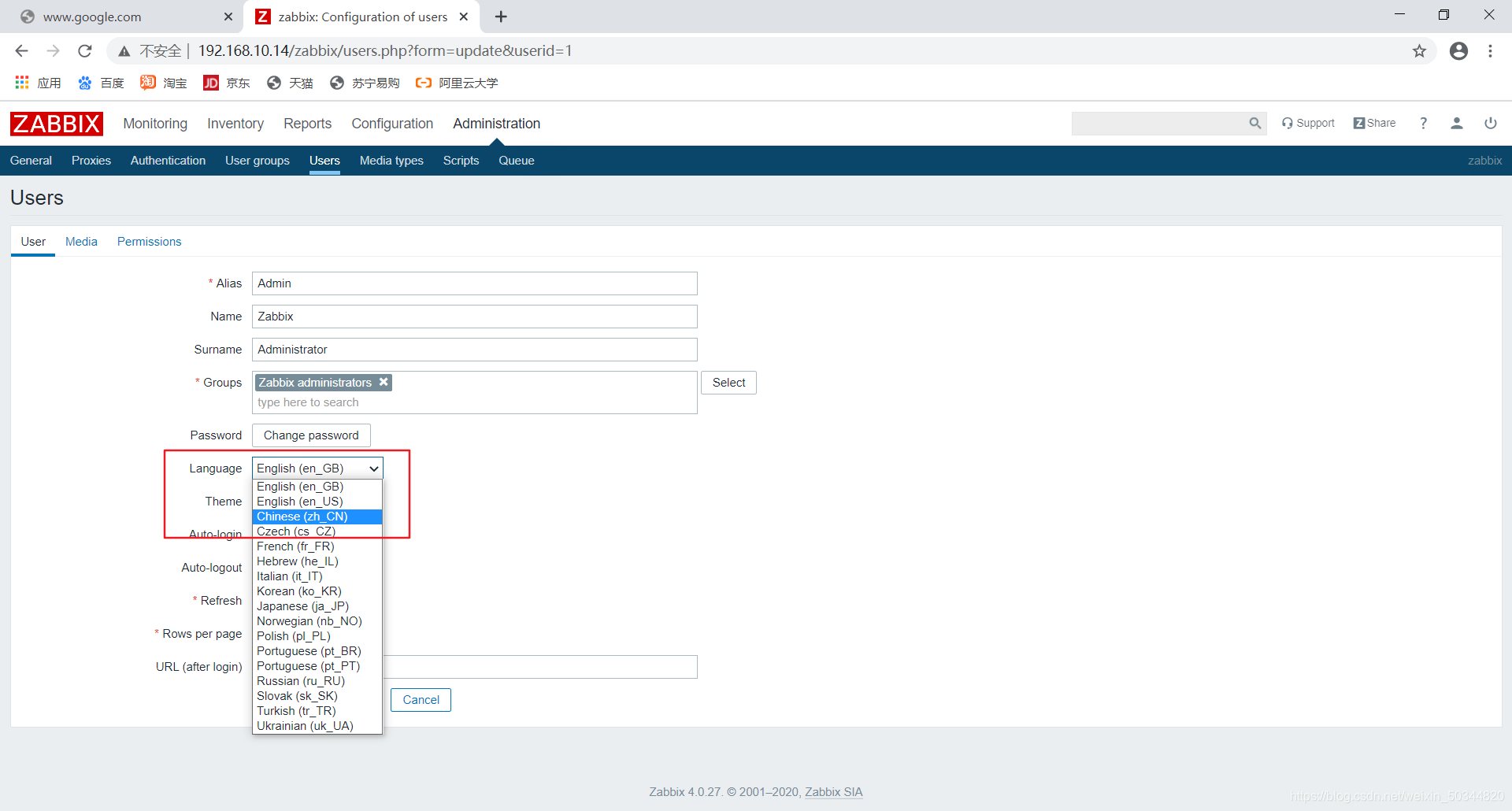Viewport: 1512px width, 811px height.
Task: Select Chinese (zh_CN) language option
Action: tap(317, 517)
